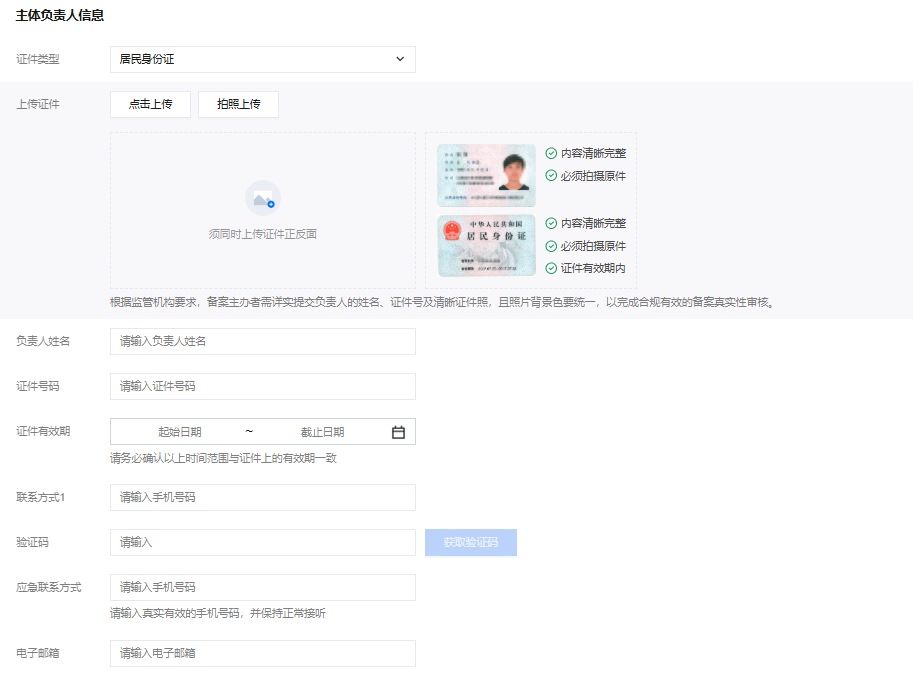This screenshot has height=675, width=913.
Task: Click the chevron arrow of 居民身份证 selector
Action: [400, 59]
